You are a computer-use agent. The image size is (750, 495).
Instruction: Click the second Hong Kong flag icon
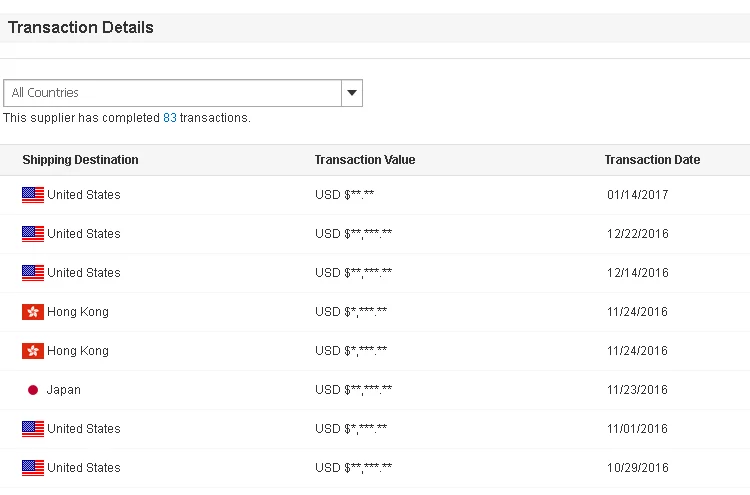[x=33, y=351]
